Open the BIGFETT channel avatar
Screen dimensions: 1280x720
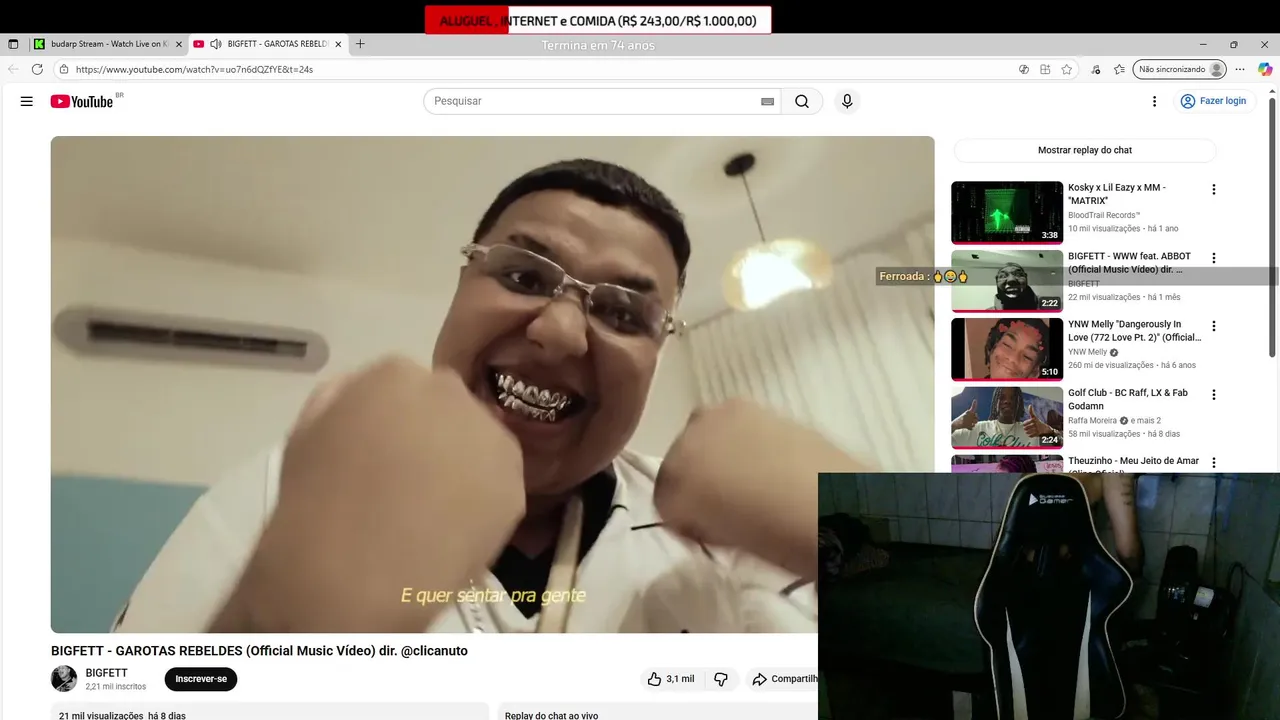64,679
